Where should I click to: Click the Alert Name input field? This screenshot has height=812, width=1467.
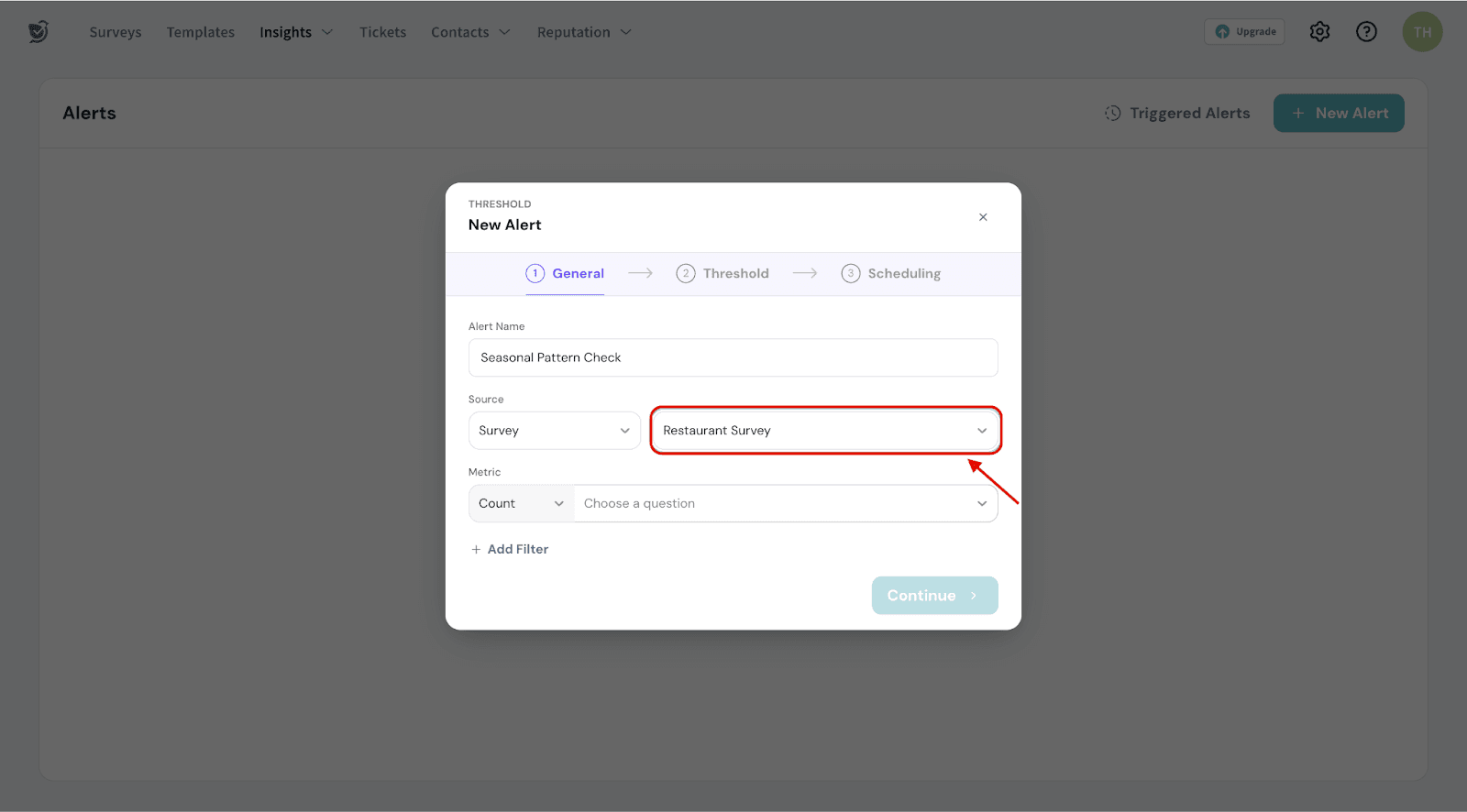[x=733, y=358]
